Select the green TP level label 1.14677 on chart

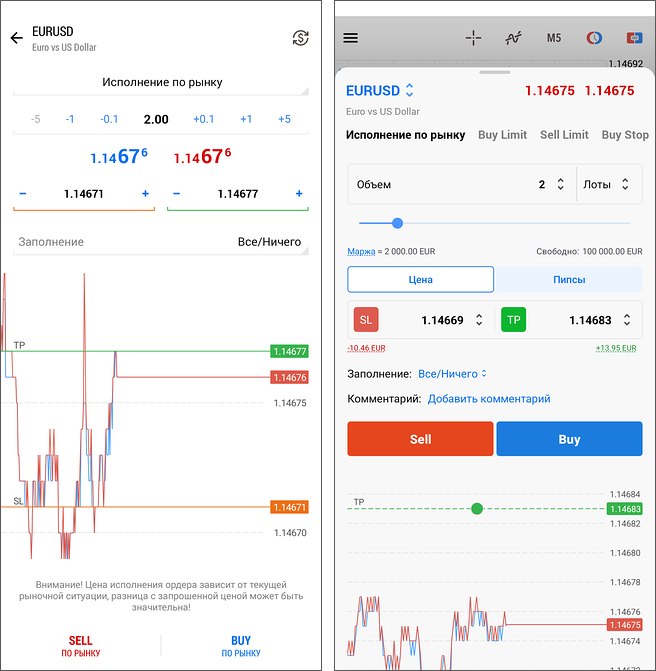coord(289,351)
